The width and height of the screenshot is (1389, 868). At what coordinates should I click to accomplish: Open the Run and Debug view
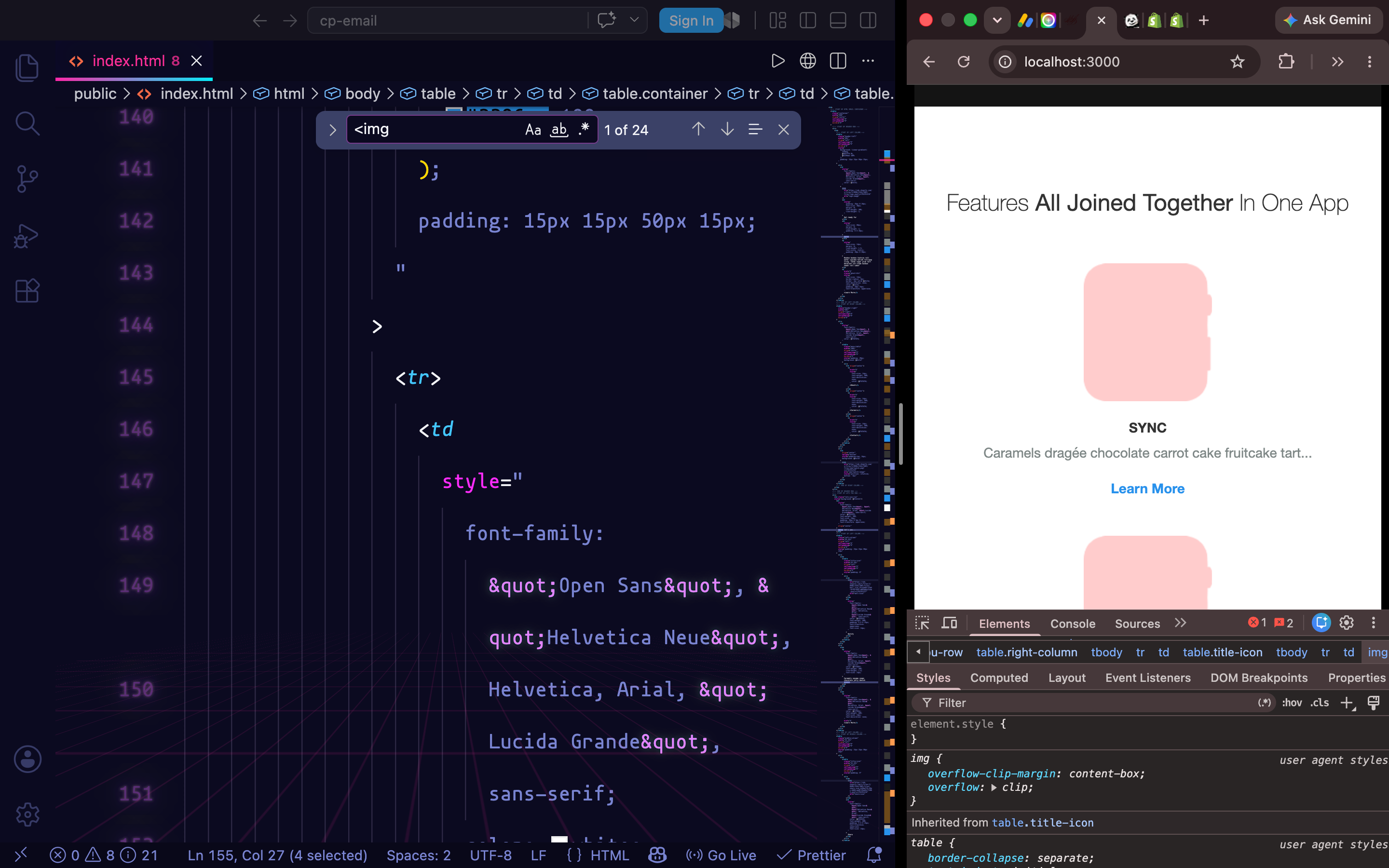(x=27, y=235)
